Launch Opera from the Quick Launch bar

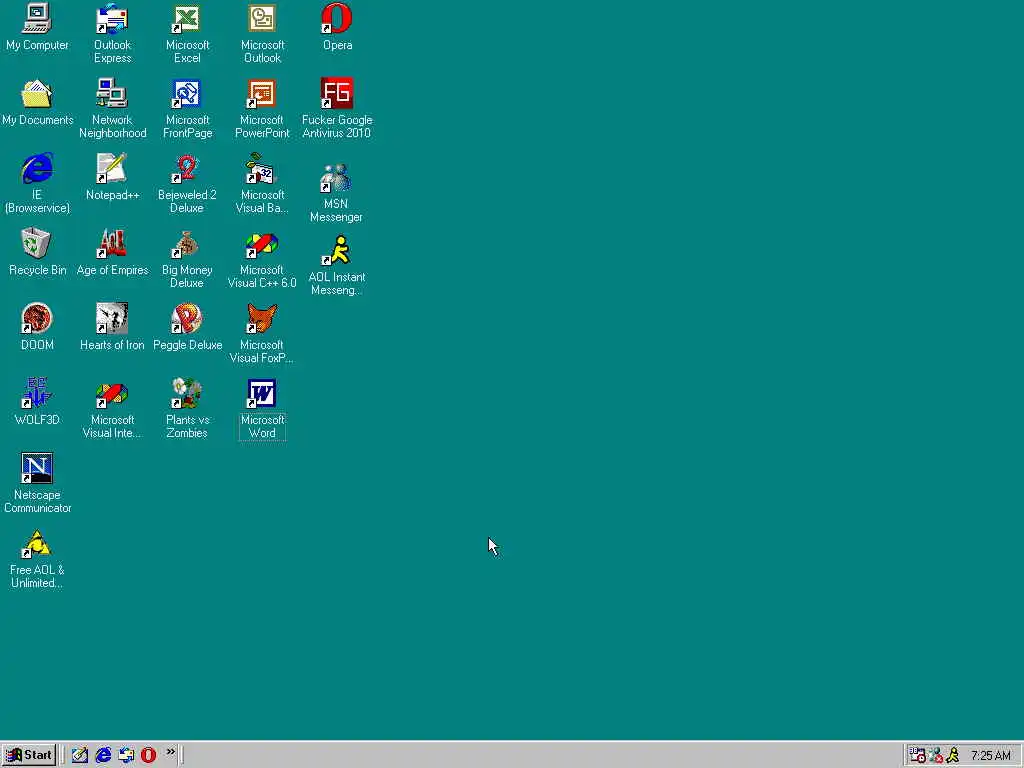(x=149, y=756)
